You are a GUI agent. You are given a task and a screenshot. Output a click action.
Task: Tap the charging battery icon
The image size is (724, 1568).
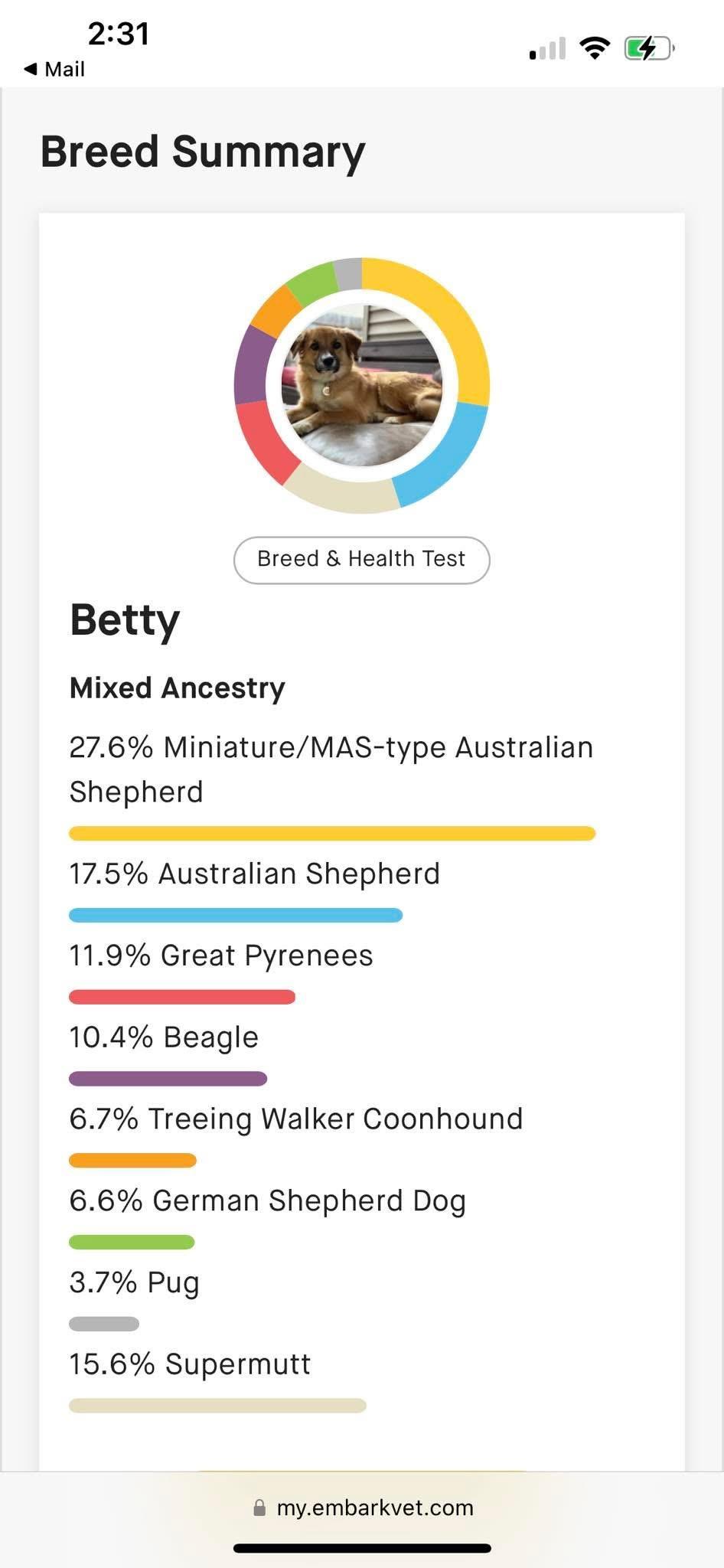647,49
